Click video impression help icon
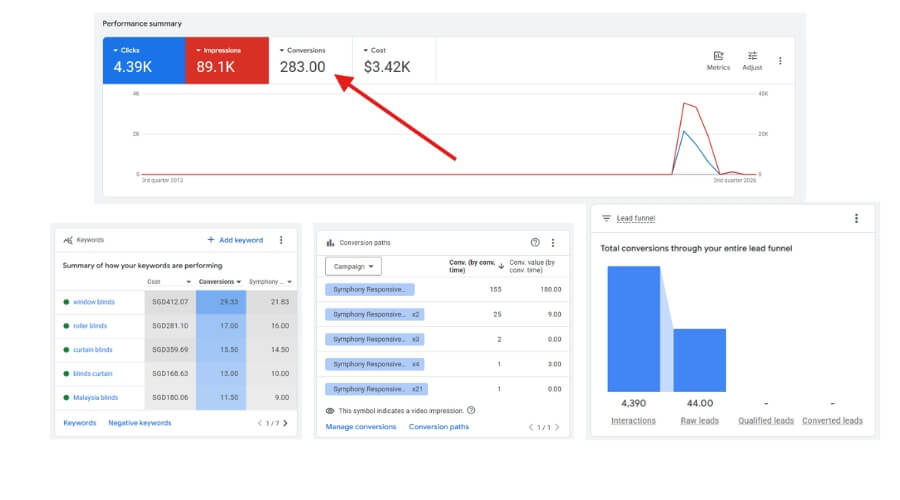This screenshot has height=500, width=900. click(x=471, y=410)
